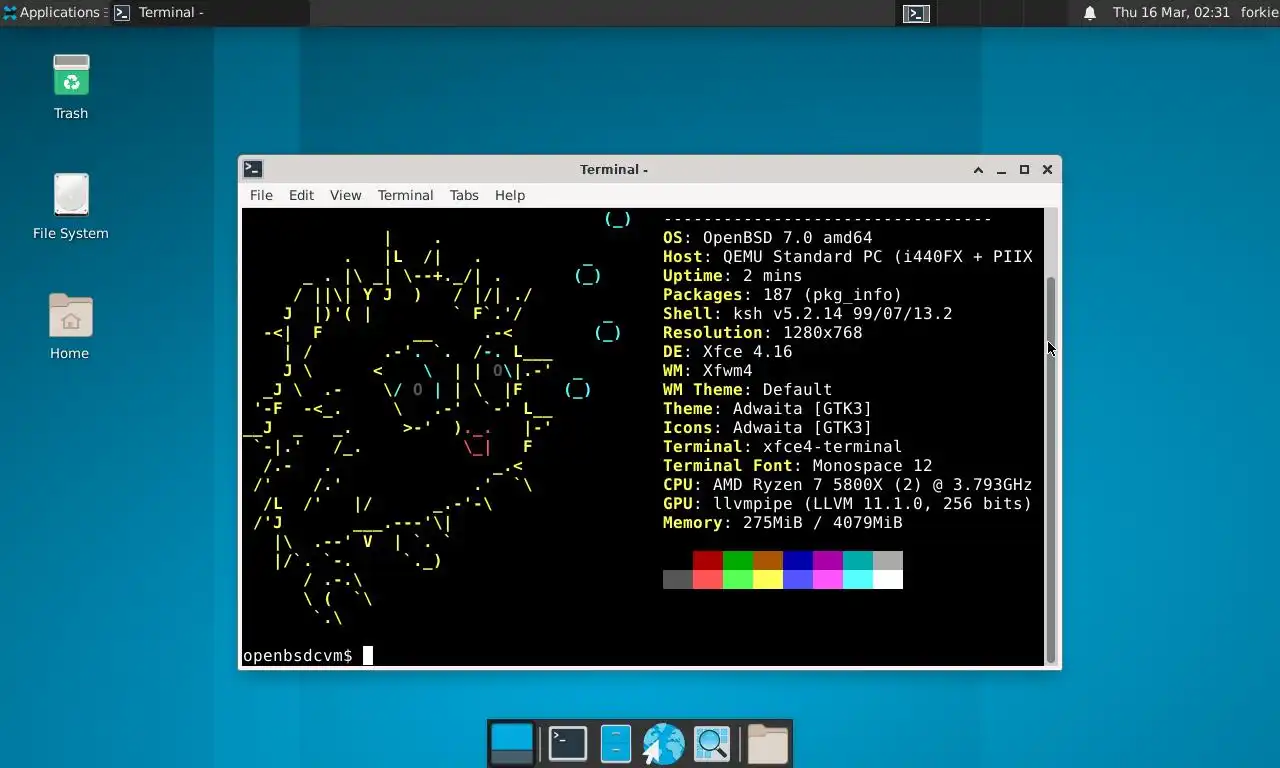Click the 'WM: Xfwm4' line
1280x768 pixels.
coord(707,371)
